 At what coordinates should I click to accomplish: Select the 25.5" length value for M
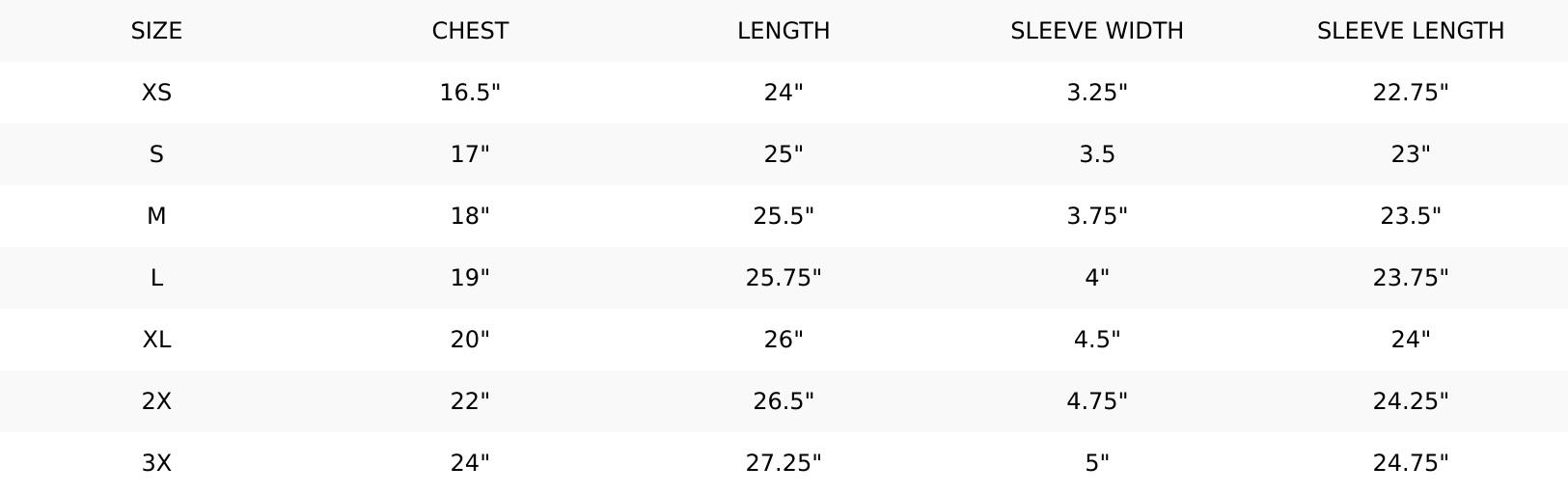784,216
